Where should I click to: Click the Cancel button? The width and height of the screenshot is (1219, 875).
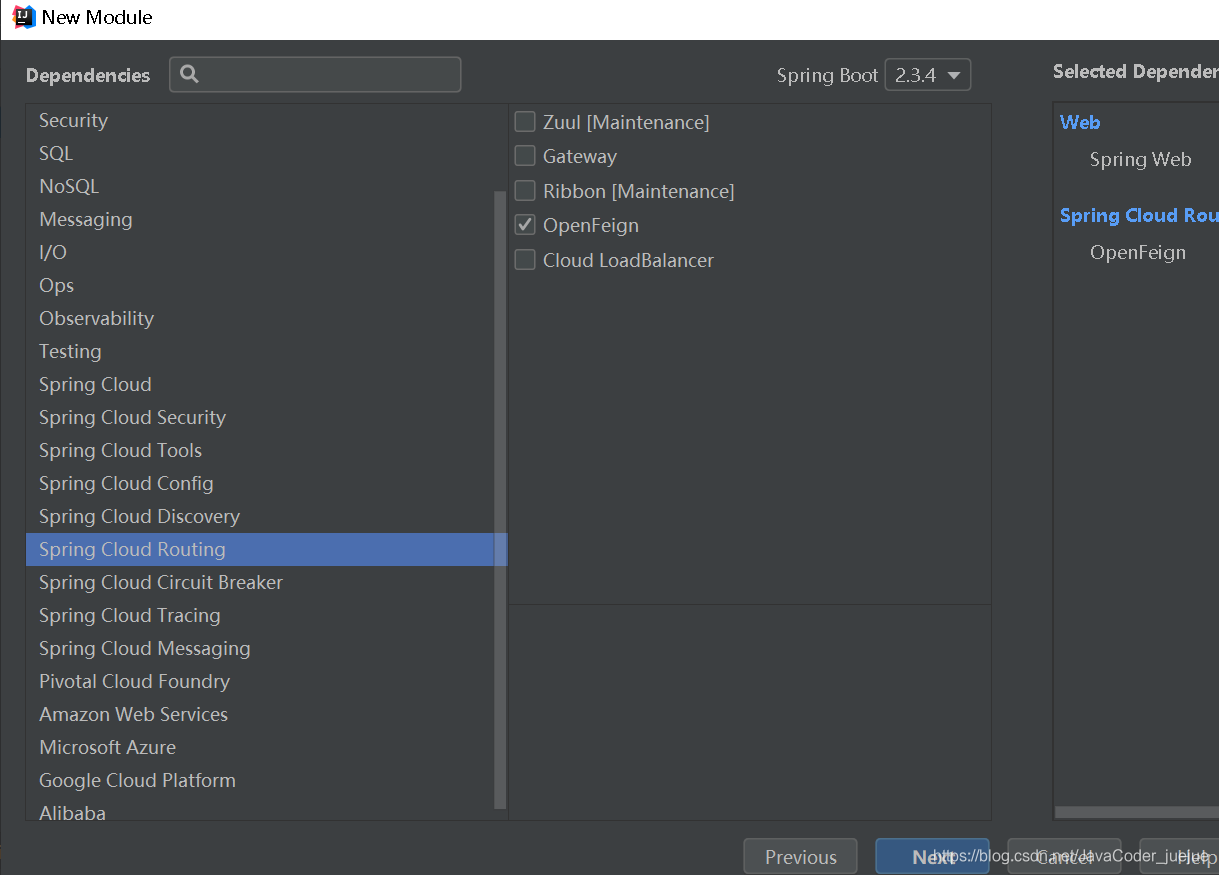coord(1064,856)
